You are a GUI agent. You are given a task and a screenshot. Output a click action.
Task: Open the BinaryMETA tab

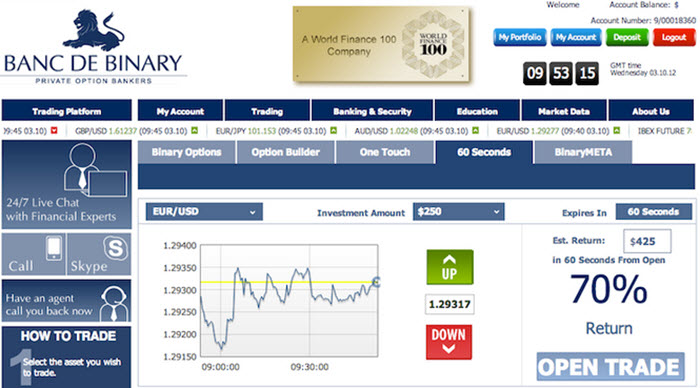click(583, 152)
